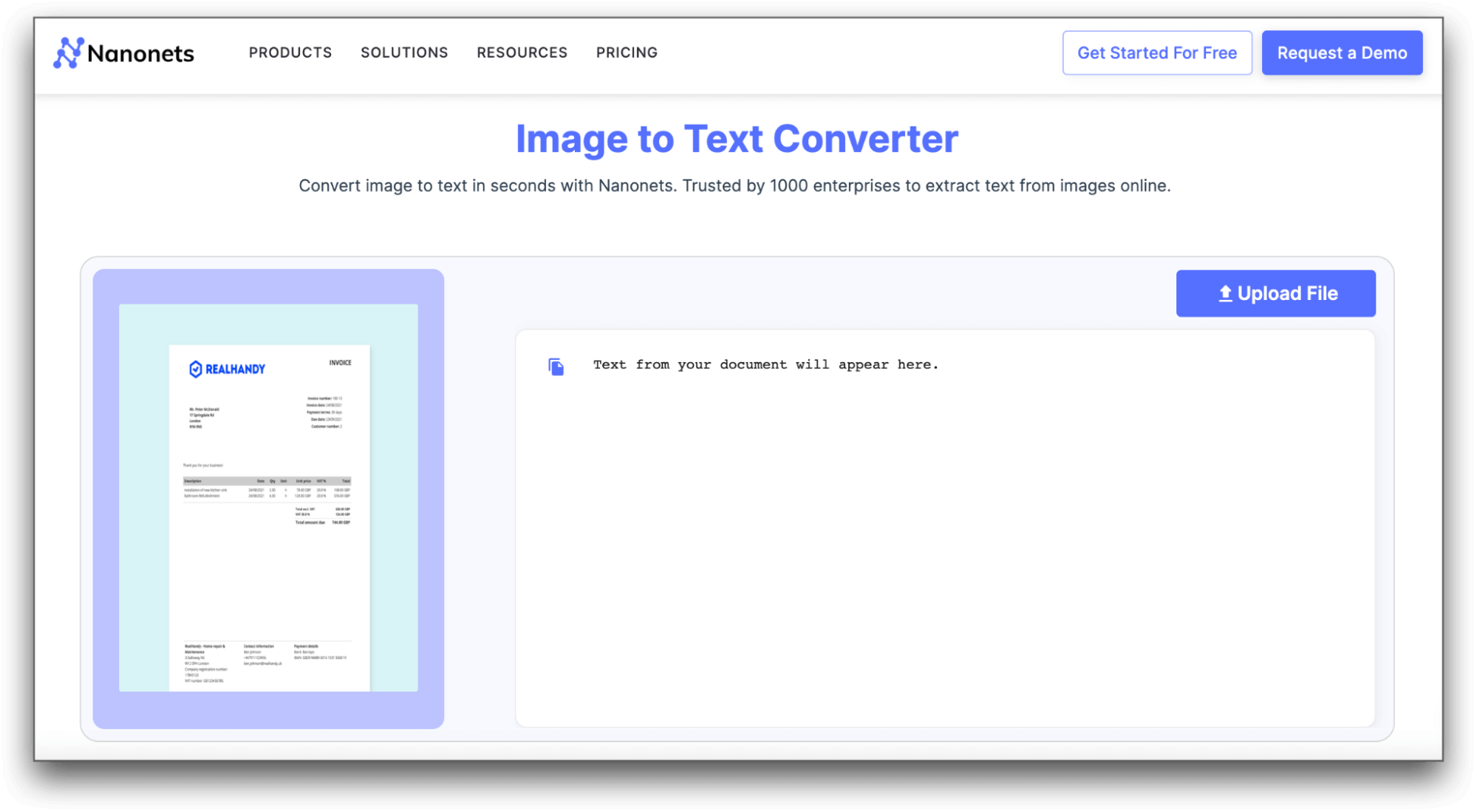Screen dimensions: 1477x812
Task: Go to the PRICING page
Action: [x=627, y=52]
